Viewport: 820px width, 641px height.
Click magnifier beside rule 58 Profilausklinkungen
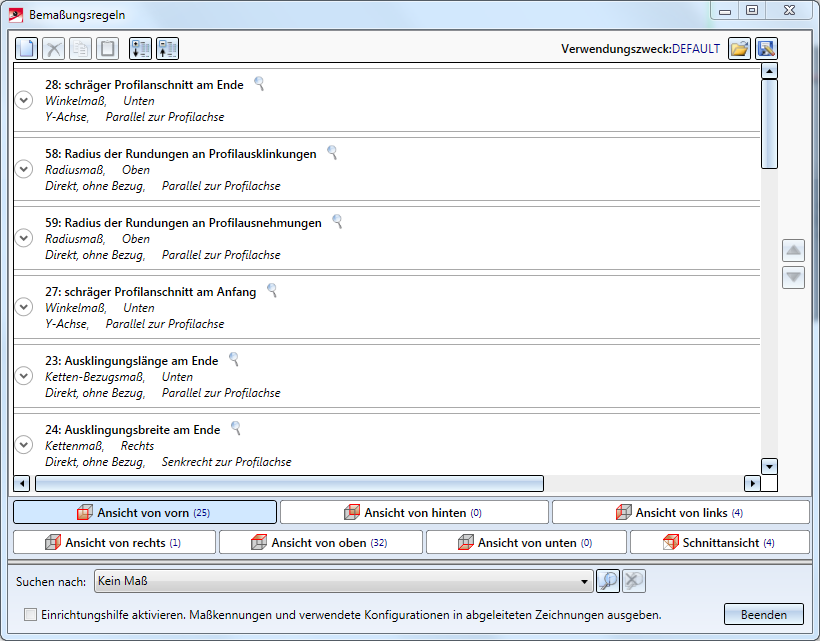(332, 152)
